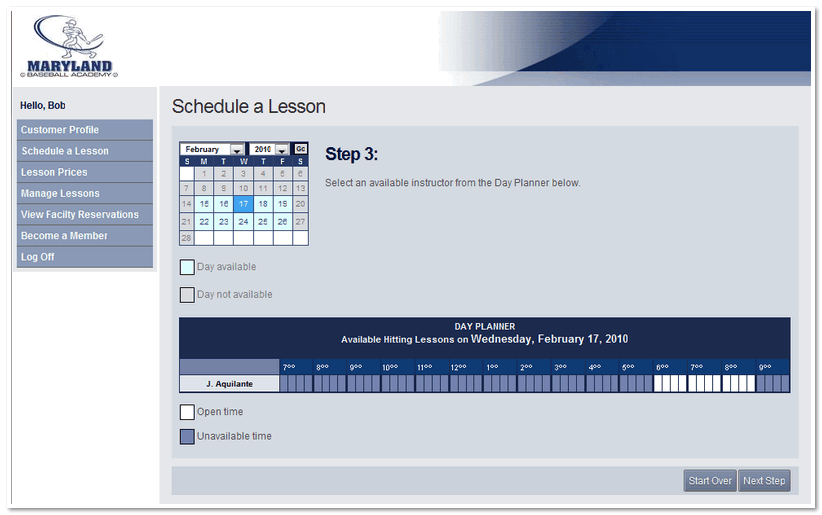The width and height of the screenshot is (822, 515).
Task: Click the Maryland Baseball Academy logo
Action: tap(69, 47)
